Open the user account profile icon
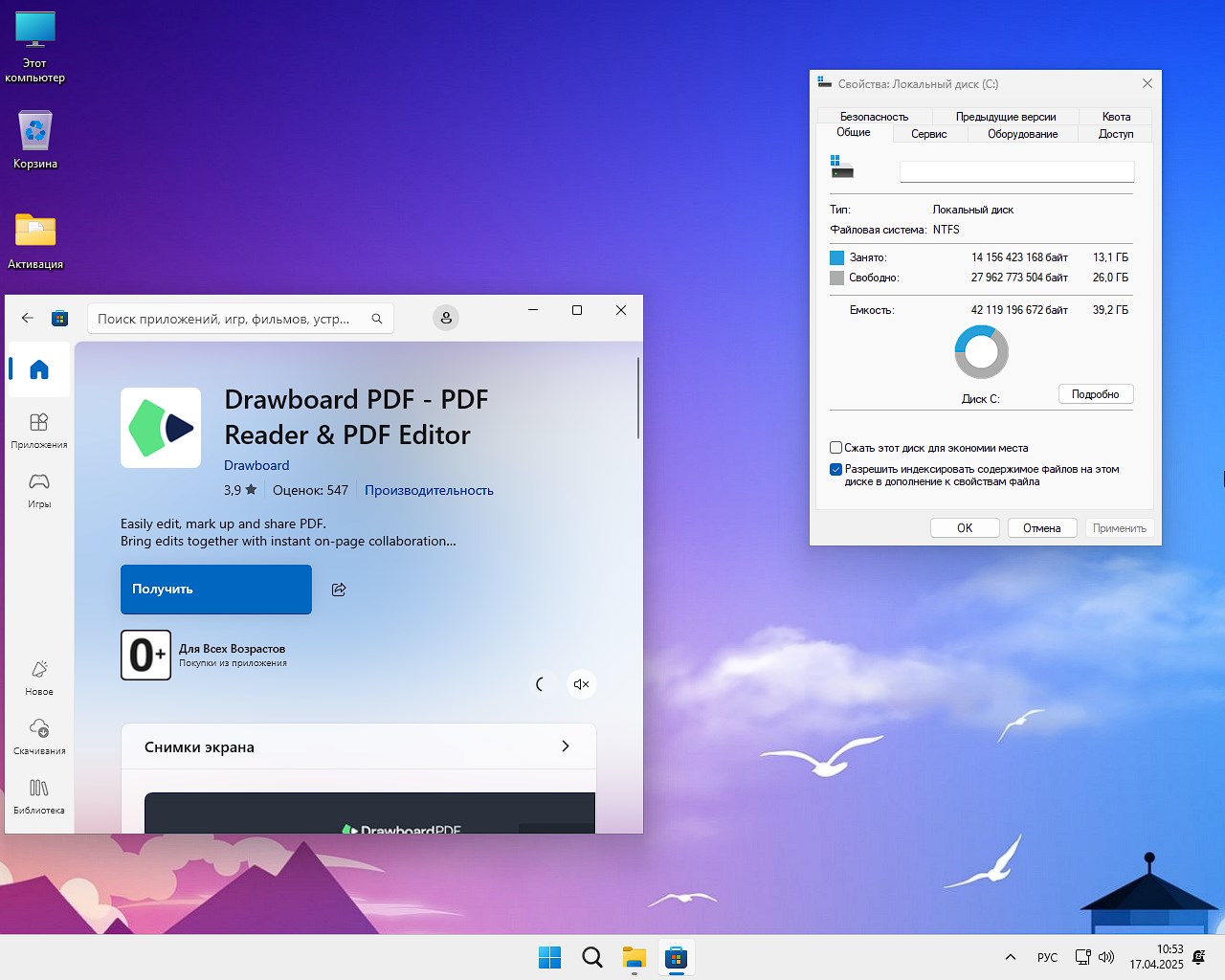The image size is (1225, 980). pos(446,318)
